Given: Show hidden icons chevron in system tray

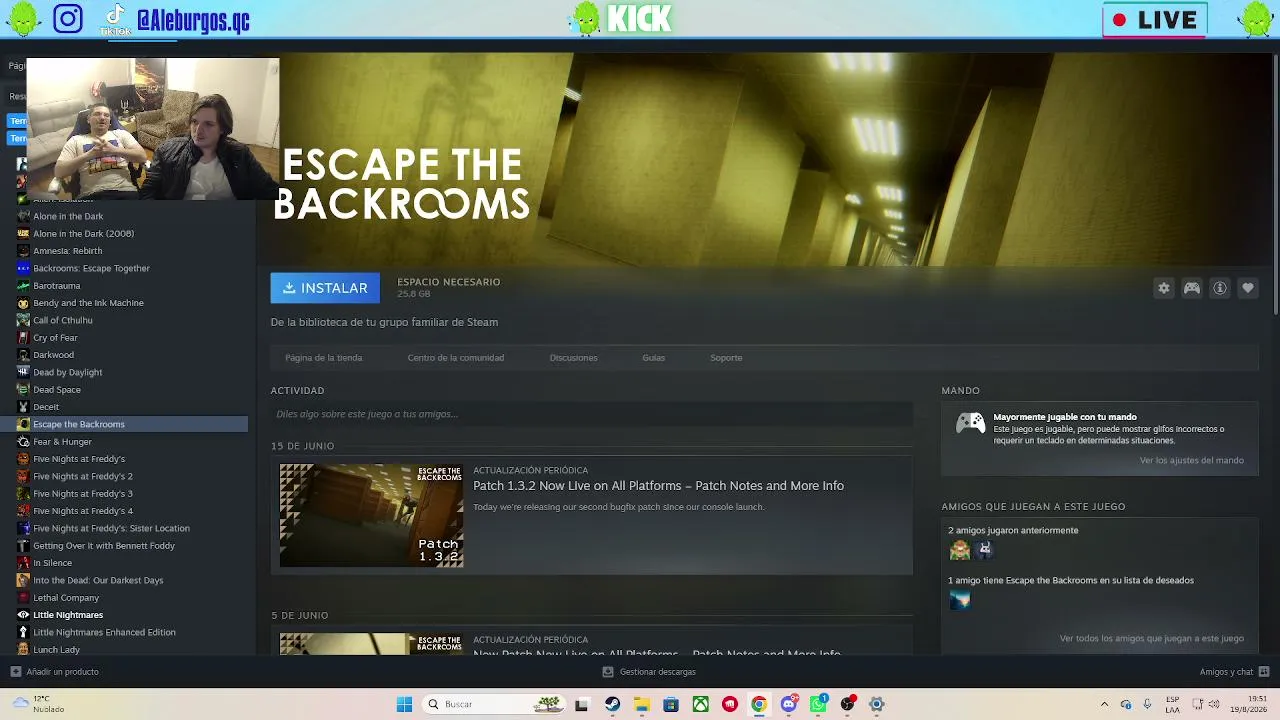Looking at the screenshot, I should [1104, 704].
